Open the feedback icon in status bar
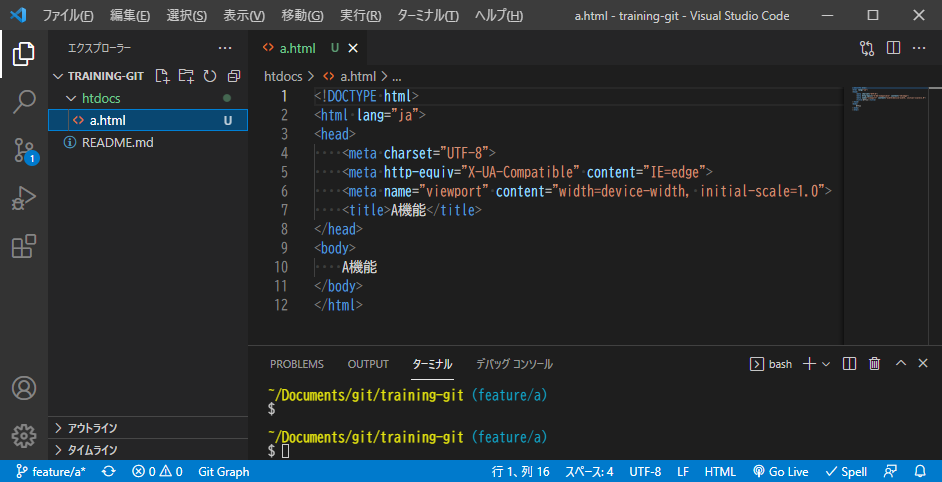 click(x=890, y=472)
